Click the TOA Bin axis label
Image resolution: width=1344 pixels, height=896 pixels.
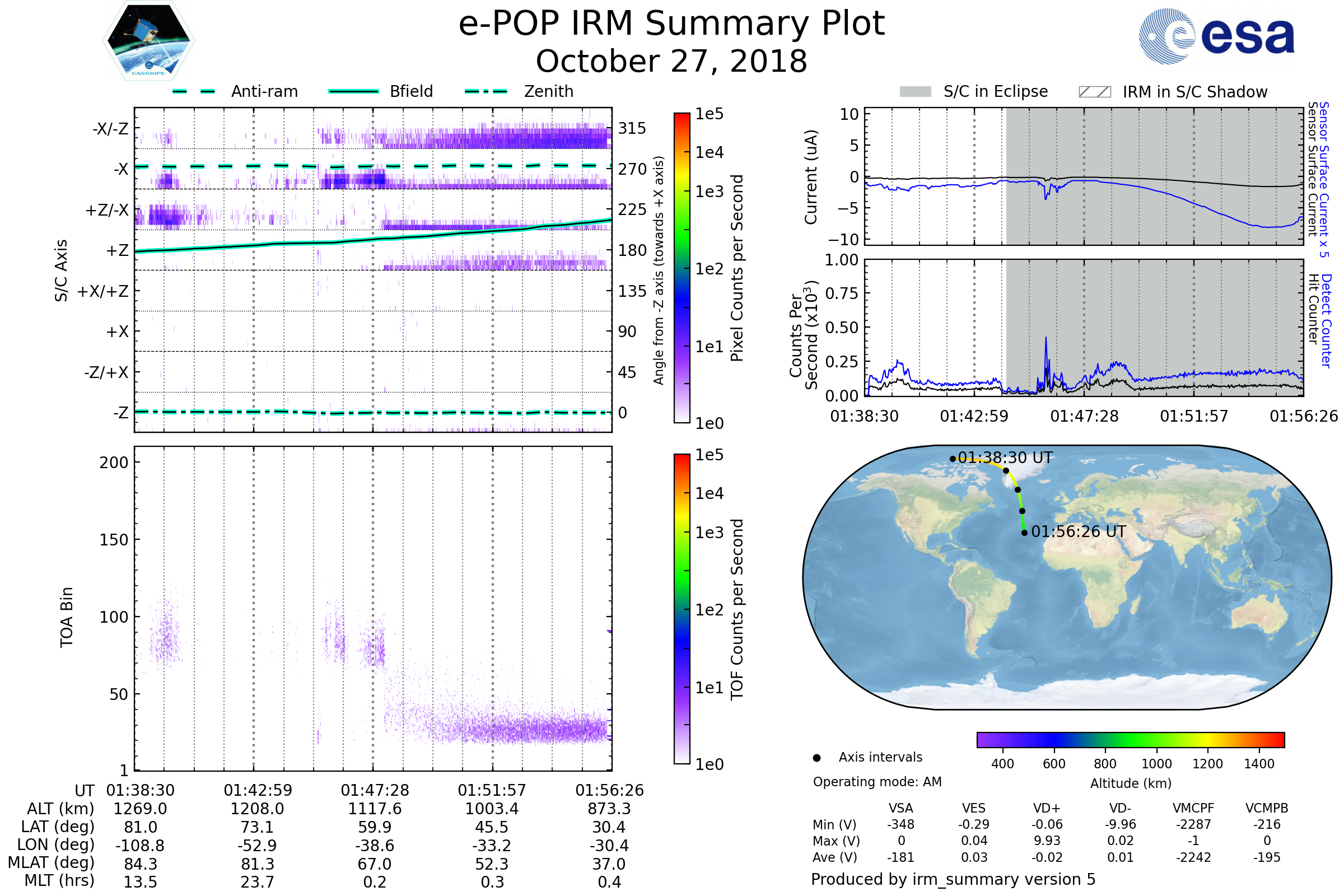coord(67,617)
